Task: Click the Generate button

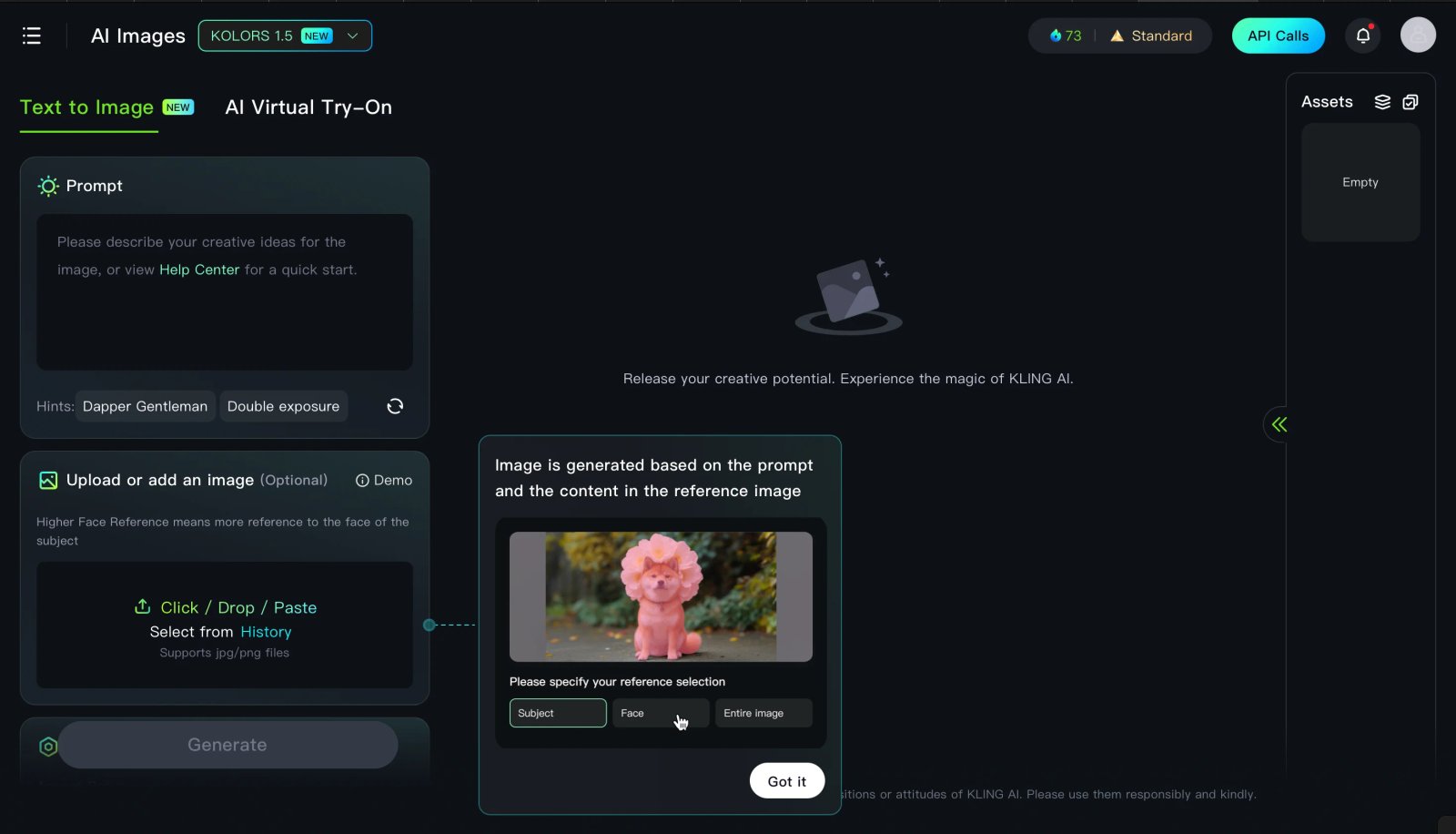Action: pos(227,745)
